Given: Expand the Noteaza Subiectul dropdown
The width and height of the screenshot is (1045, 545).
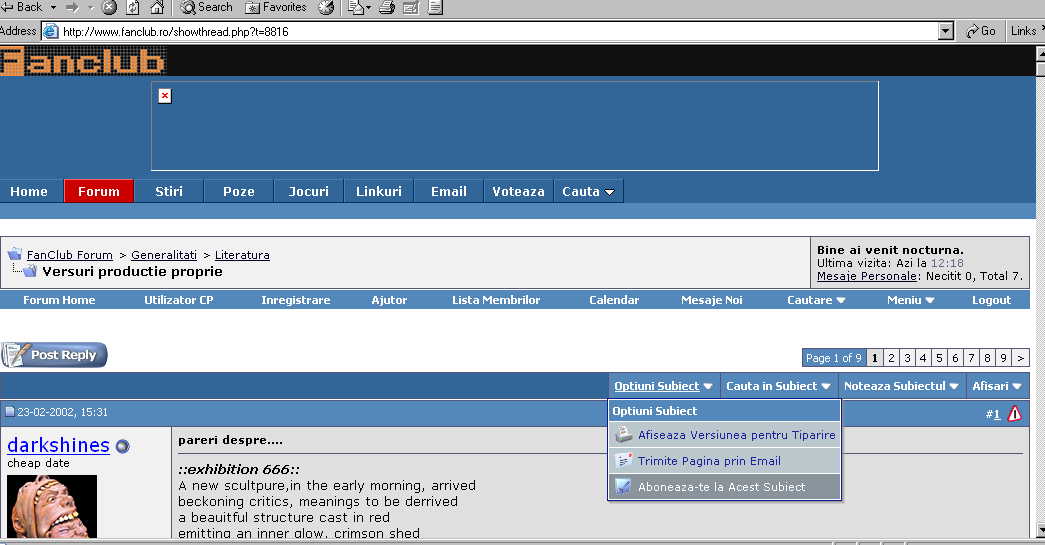Looking at the screenshot, I should pos(901,386).
